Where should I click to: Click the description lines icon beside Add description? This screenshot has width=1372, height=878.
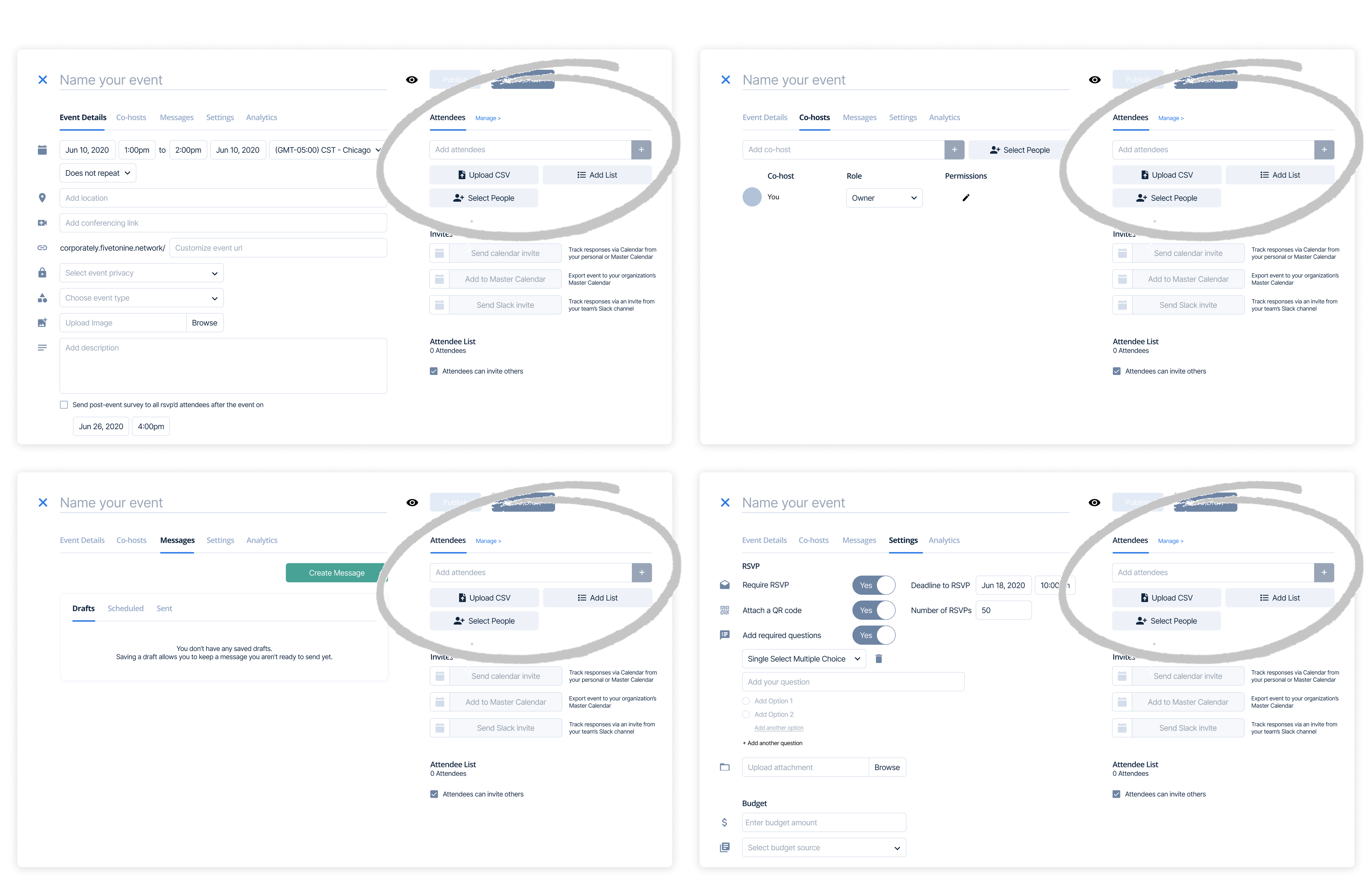42,348
